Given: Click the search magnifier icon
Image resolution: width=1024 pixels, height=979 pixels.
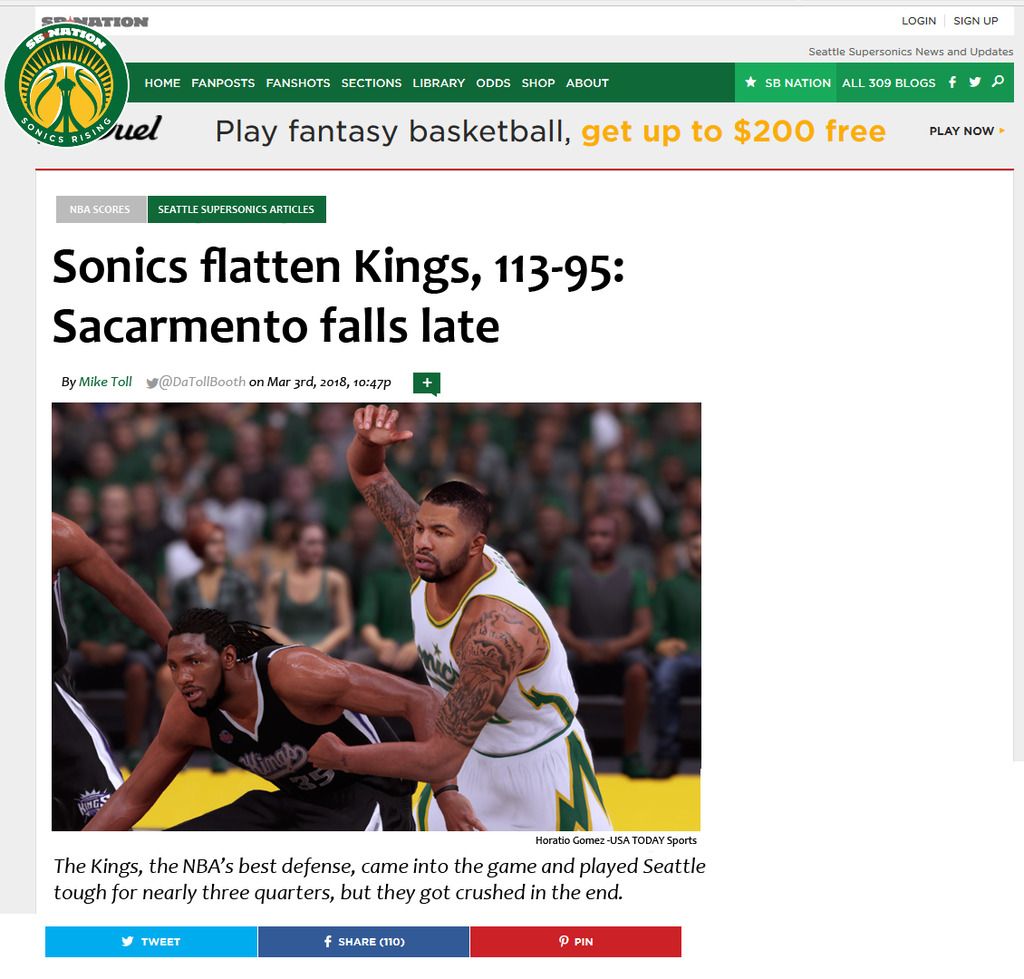Looking at the screenshot, I should pyautogui.click(x=998, y=82).
